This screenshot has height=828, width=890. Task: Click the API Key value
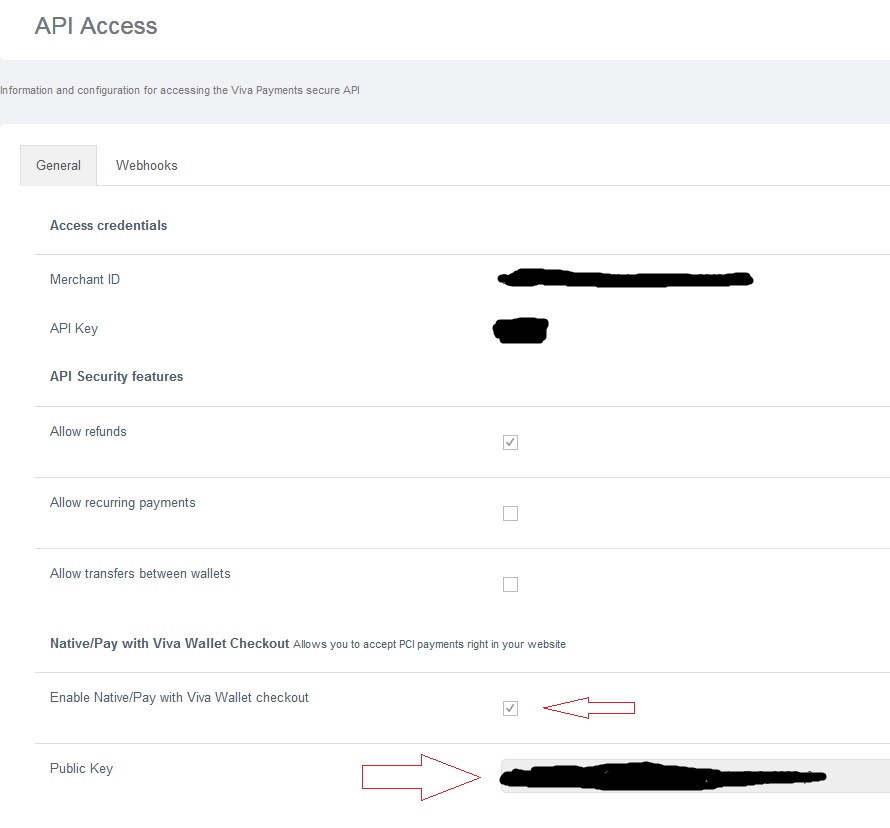click(x=520, y=330)
